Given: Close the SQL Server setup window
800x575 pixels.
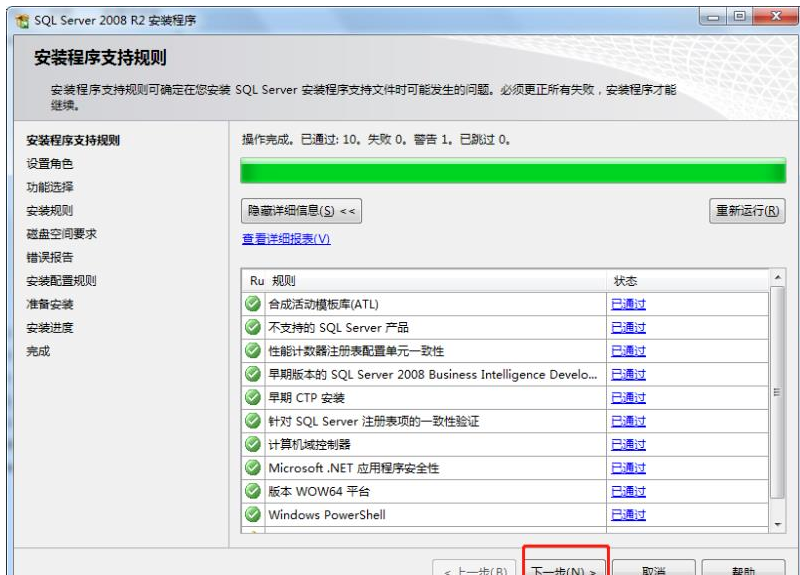Looking at the screenshot, I should tap(776, 17).
